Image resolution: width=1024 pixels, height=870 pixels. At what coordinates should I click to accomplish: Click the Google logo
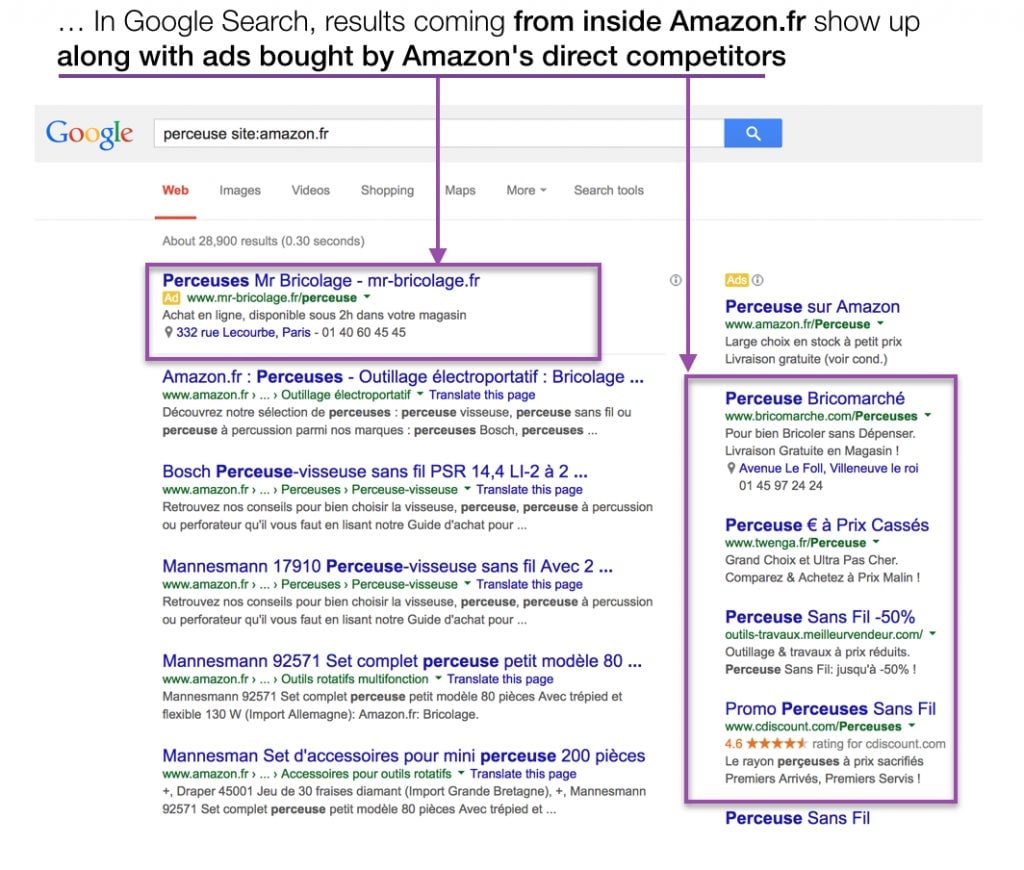[x=89, y=134]
